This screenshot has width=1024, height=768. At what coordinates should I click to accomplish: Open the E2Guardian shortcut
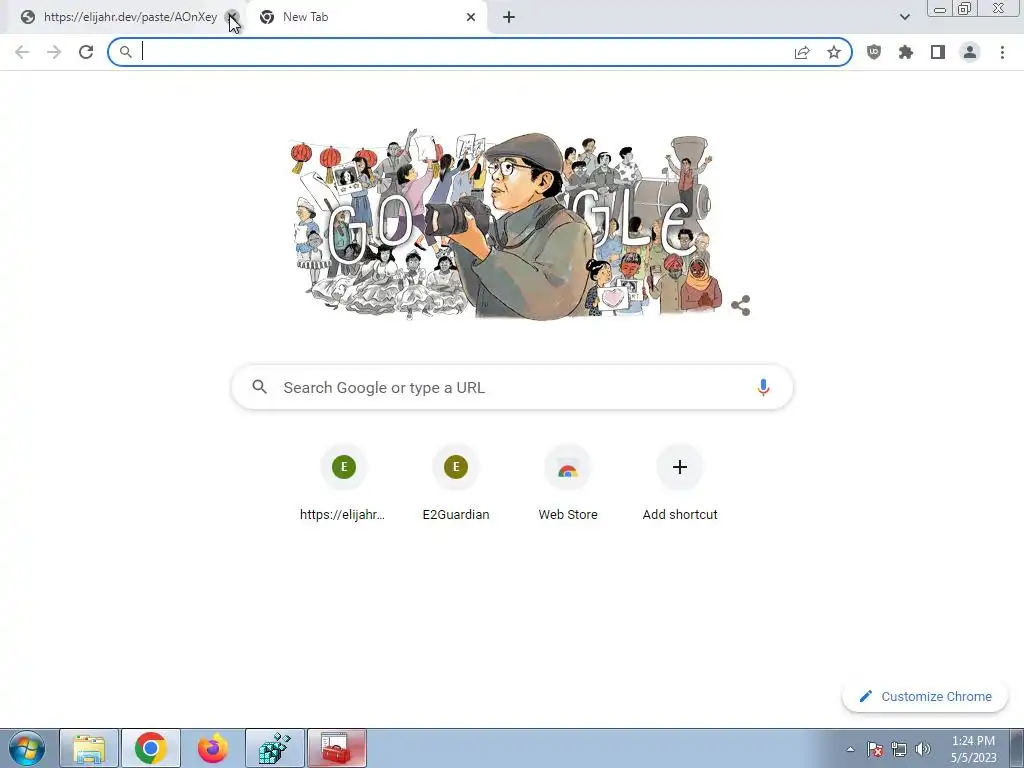click(456, 484)
